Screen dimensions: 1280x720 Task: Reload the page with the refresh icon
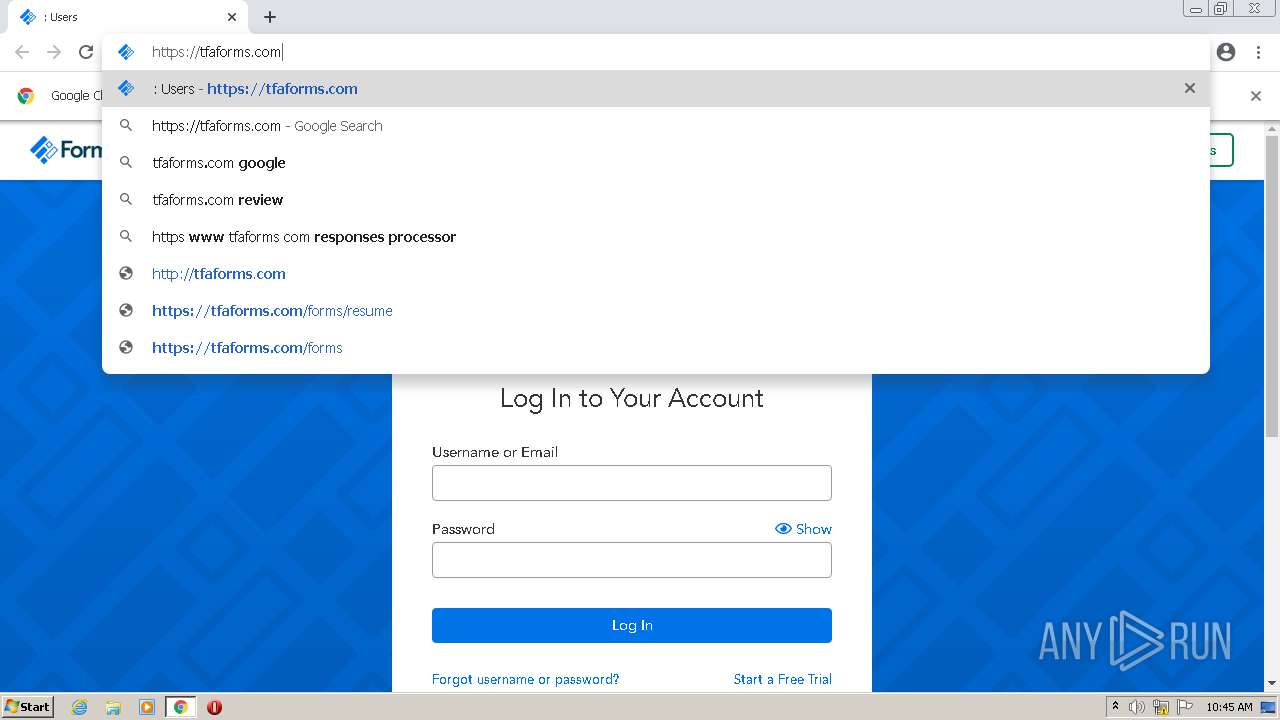[x=86, y=52]
